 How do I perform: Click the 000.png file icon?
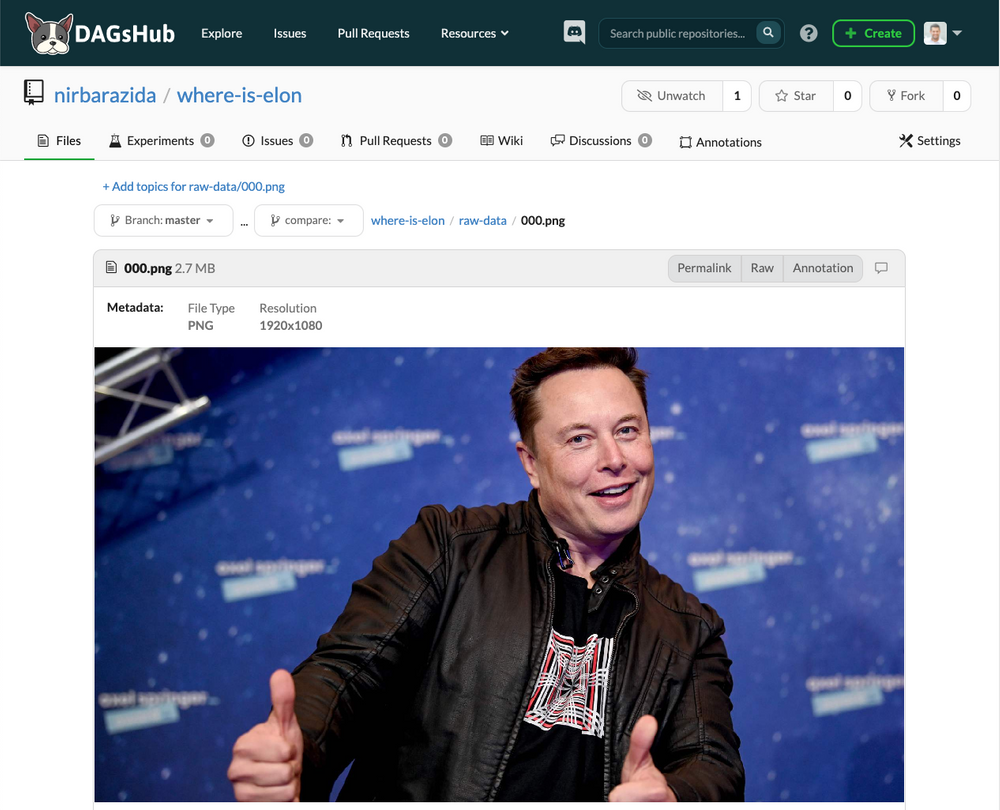(x=111, y=267)
